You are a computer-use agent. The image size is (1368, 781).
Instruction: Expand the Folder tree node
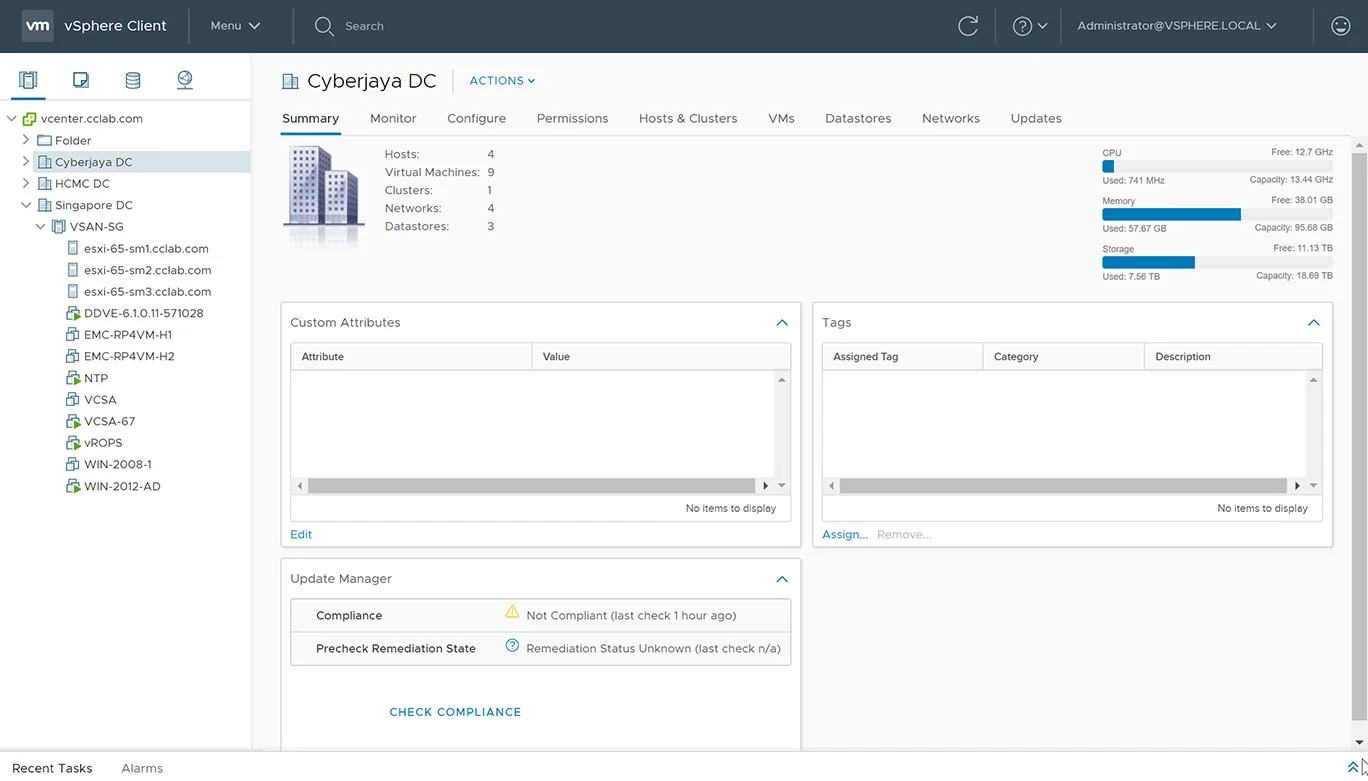tap(26, 140)
